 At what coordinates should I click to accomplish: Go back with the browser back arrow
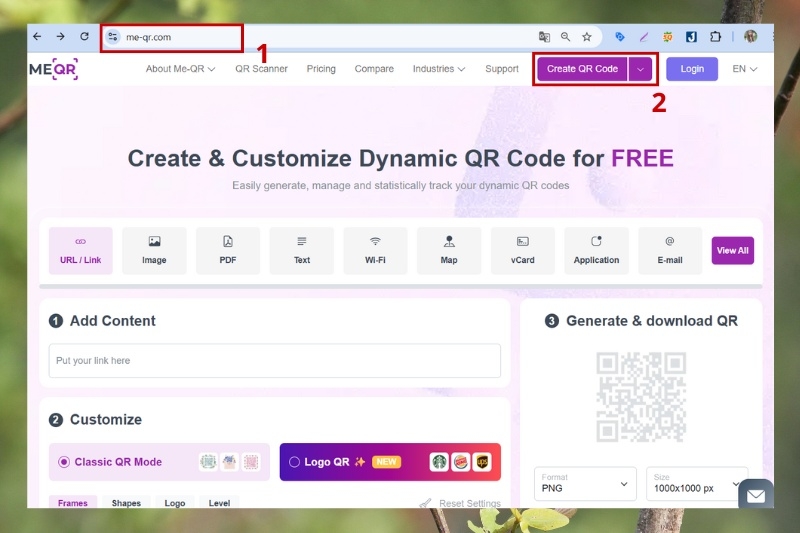[37, 36]
